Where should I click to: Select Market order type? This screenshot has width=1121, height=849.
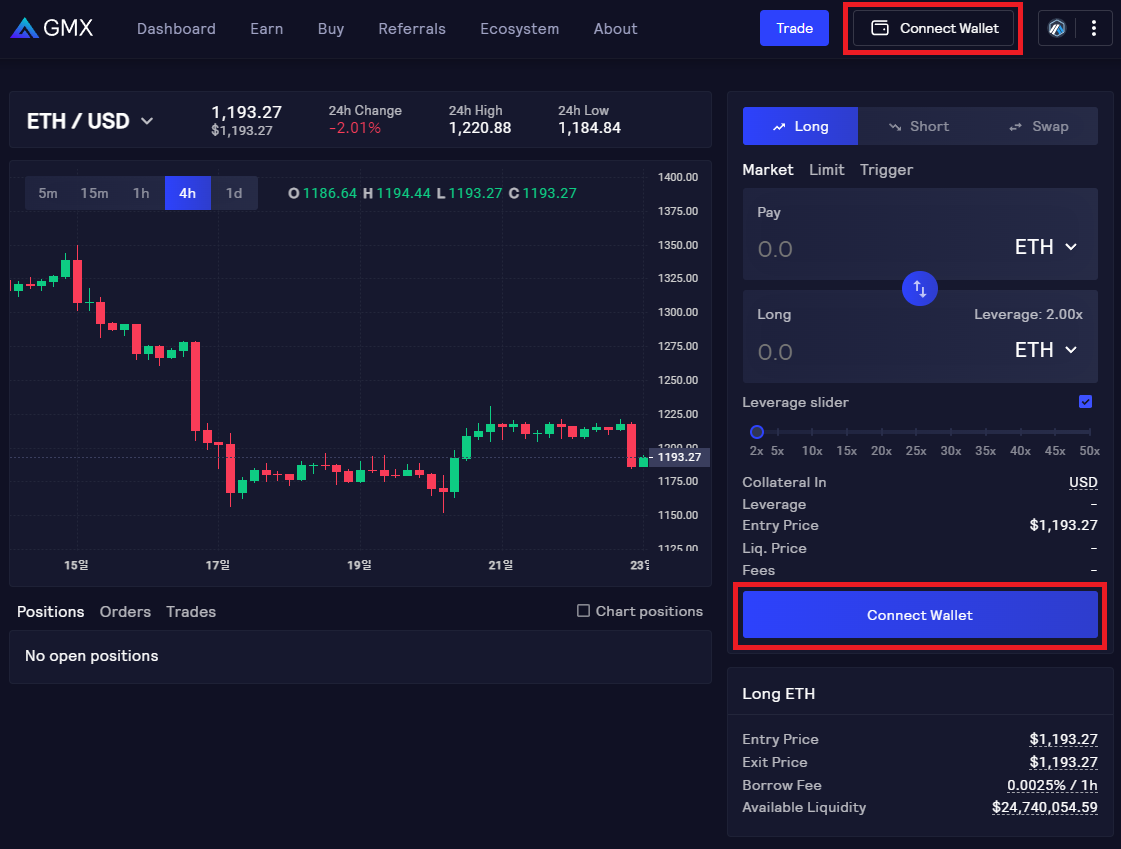tap(768, 169)
